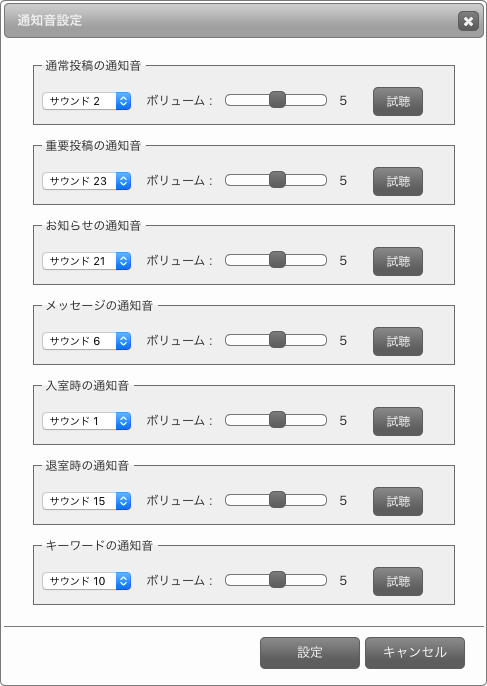The height and width of the screenshot is (686, 487).
Task: Click the 試聴 button for 入室時の通知音
Action: pyautogui.click(x=398, y=422)
